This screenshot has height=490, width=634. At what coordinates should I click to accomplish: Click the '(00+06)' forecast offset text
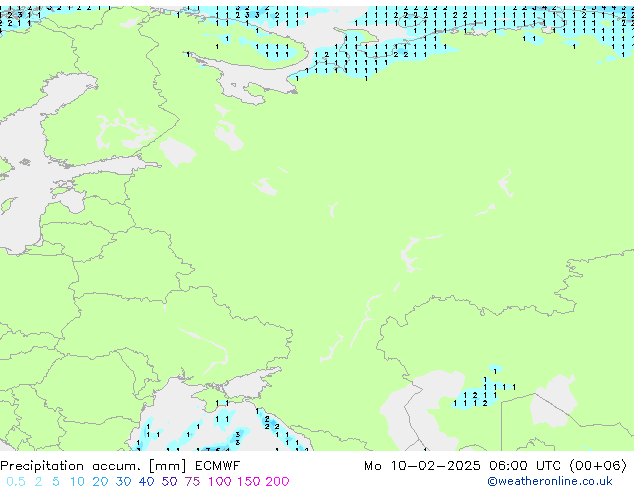[598, 466]
